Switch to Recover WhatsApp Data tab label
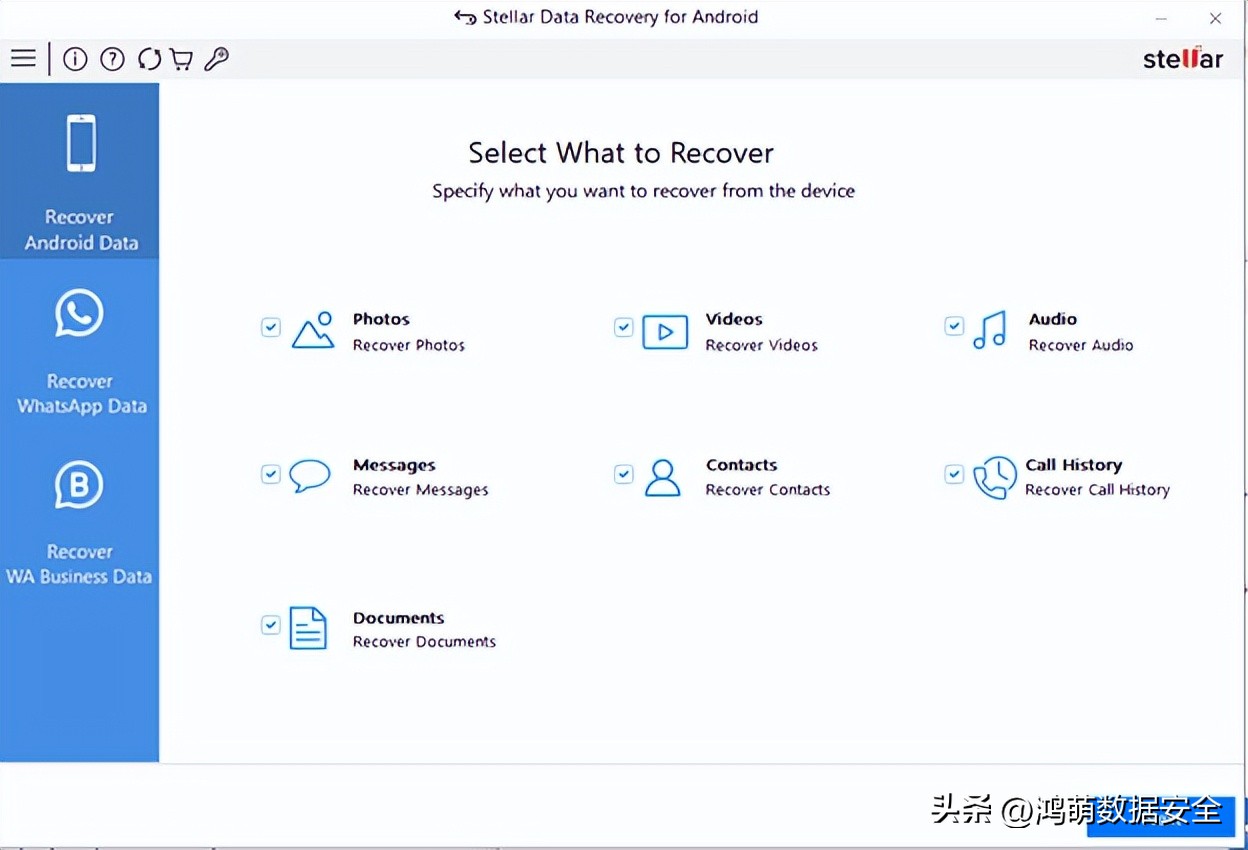The width and height of the screenshot is (1248, 850). pos(81,394)
